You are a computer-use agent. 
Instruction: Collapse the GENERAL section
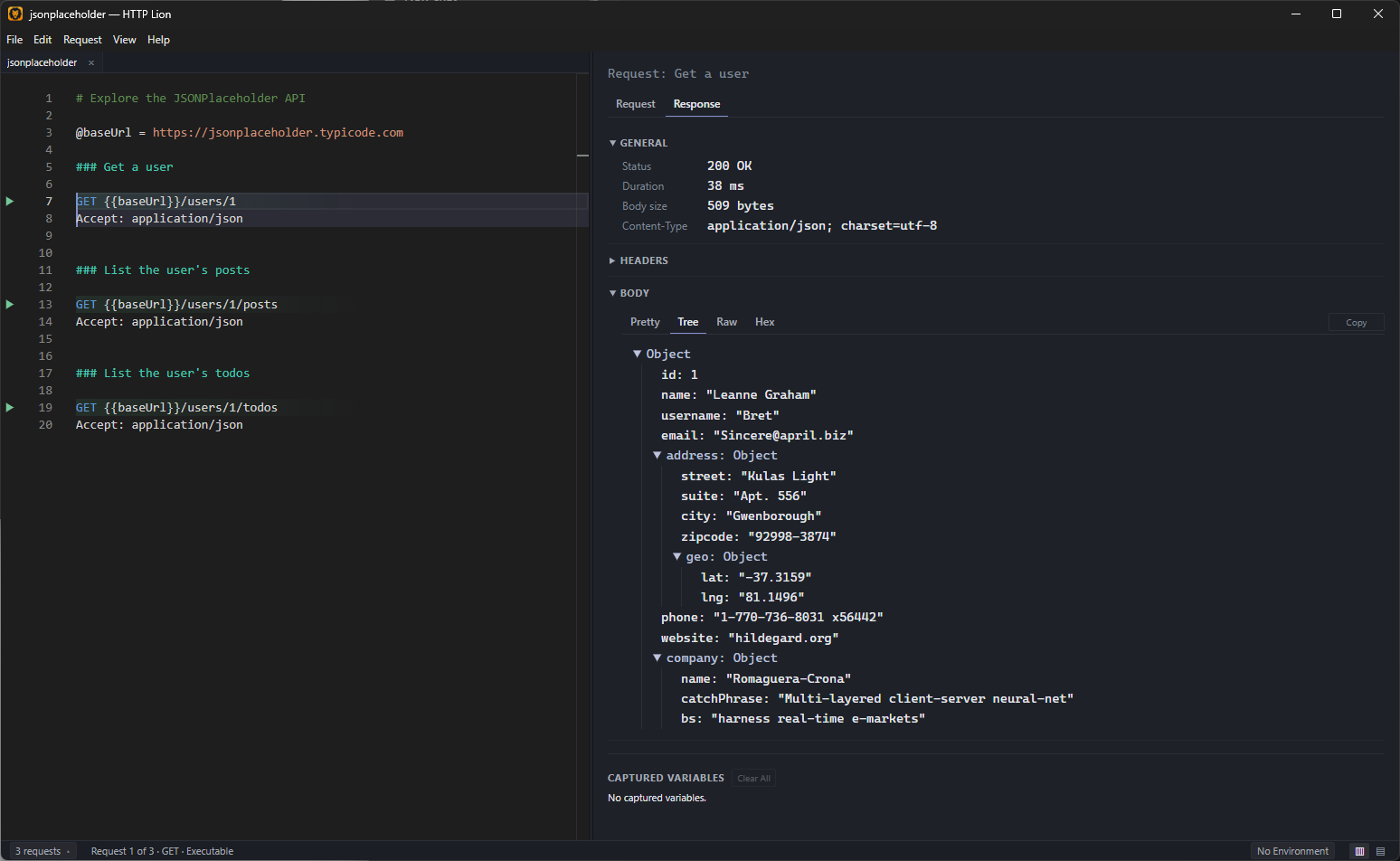pos(639,143)
